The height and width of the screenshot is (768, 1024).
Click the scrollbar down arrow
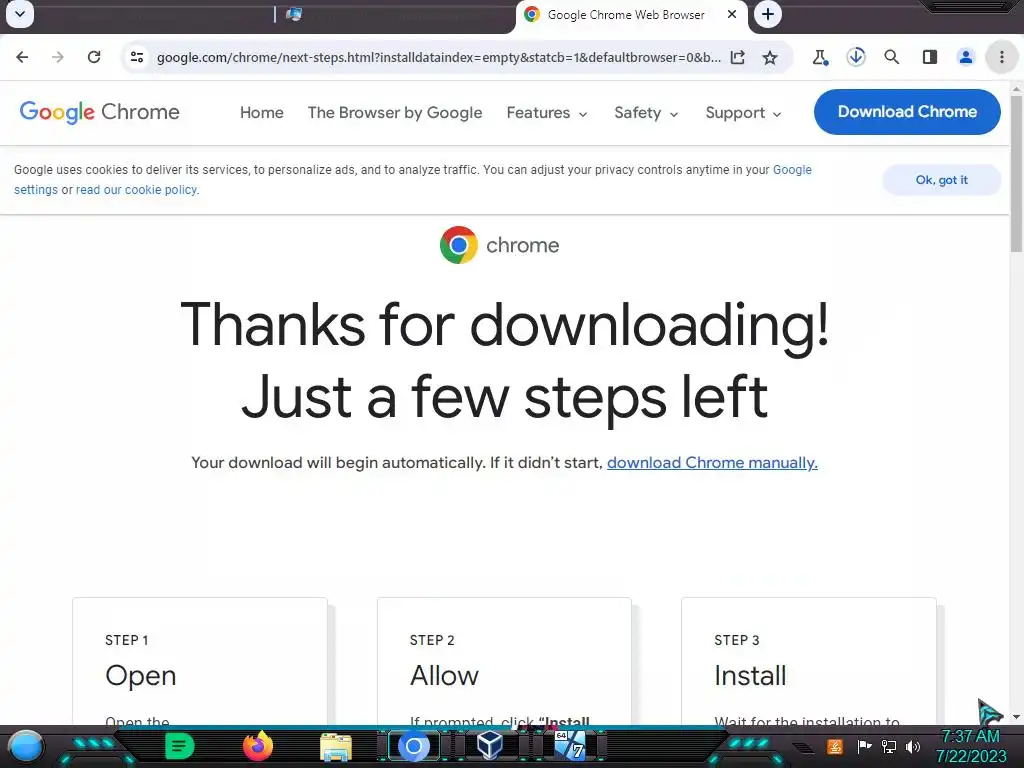pyautogui.click(x=1016, y=717)
